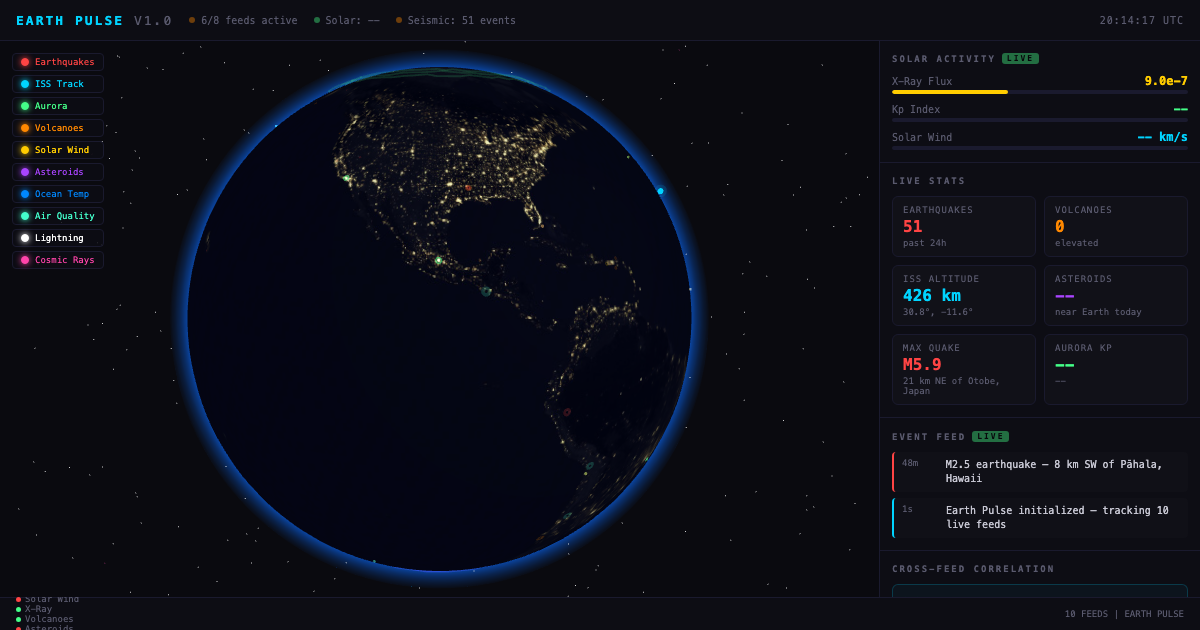Click the V1.0 version label
1200x630 pixels.
click(x=153, y=20)
